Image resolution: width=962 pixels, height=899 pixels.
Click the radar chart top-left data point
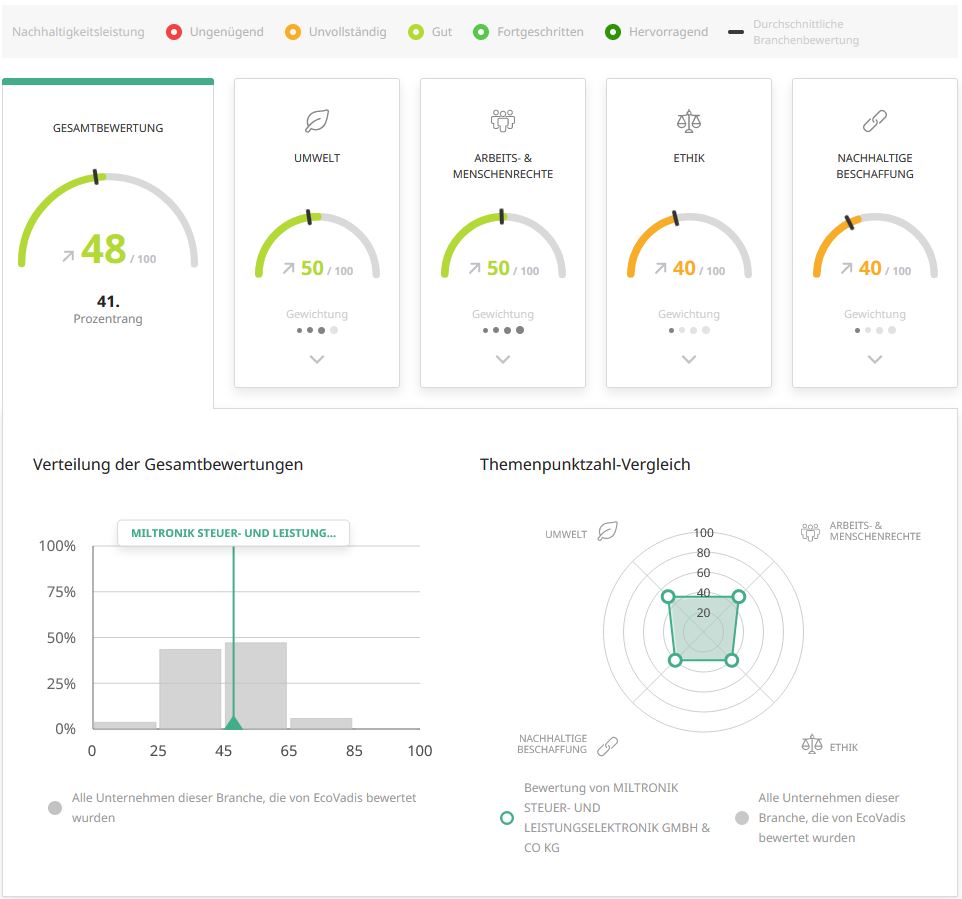pos(668,596)
